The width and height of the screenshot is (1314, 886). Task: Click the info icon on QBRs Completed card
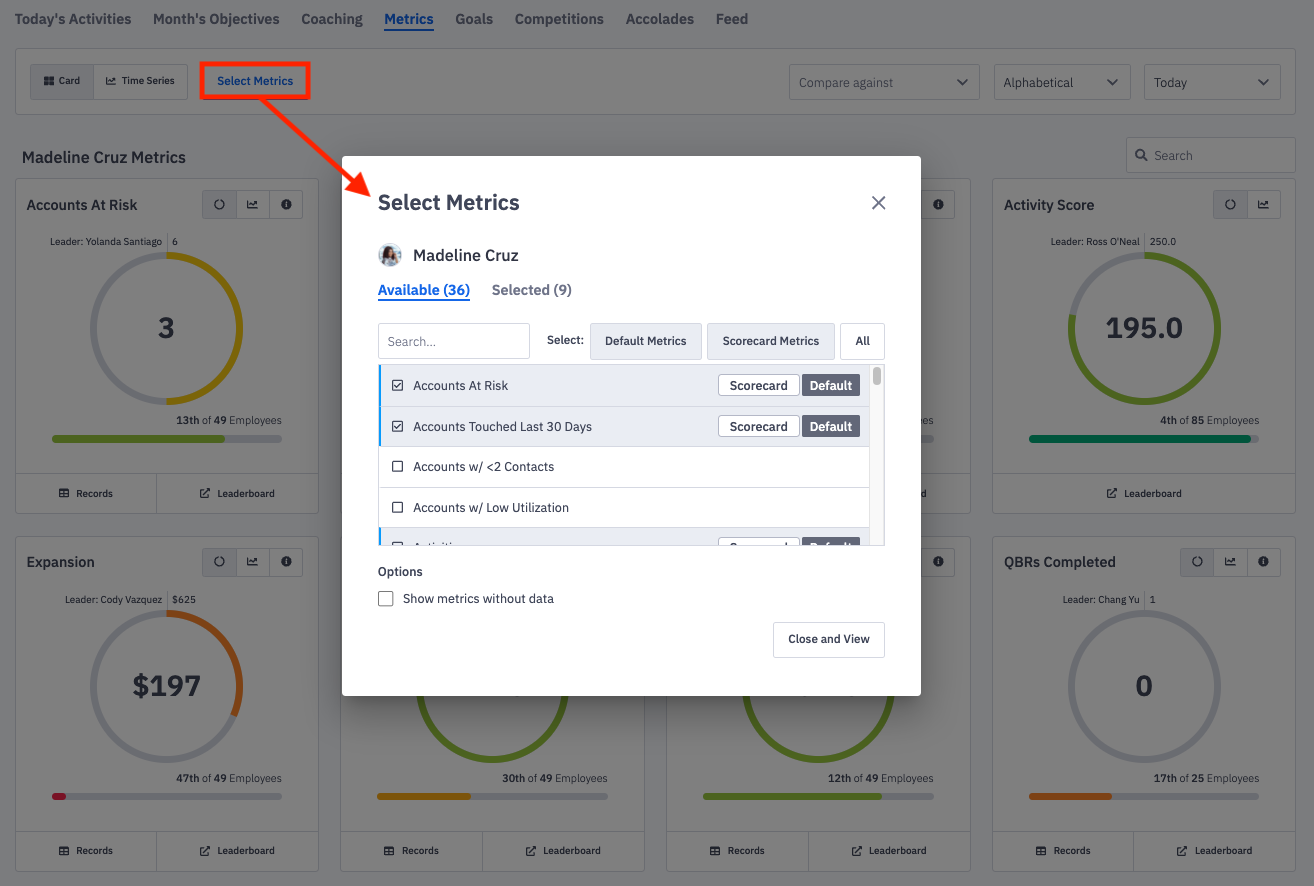[1263, 562]
